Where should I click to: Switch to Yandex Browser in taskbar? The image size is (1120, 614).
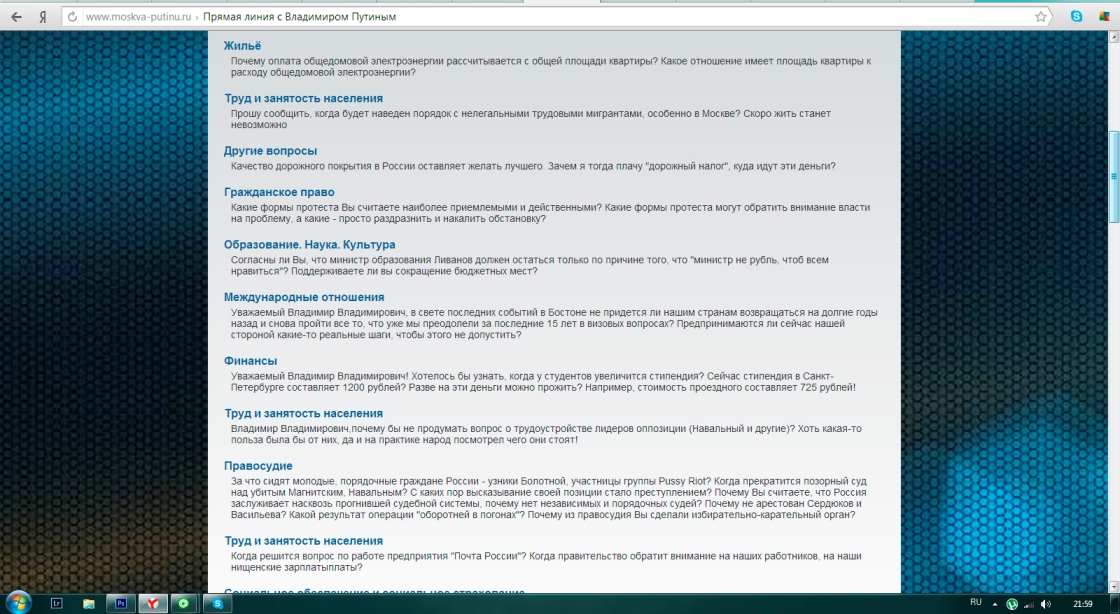point(153,603)
